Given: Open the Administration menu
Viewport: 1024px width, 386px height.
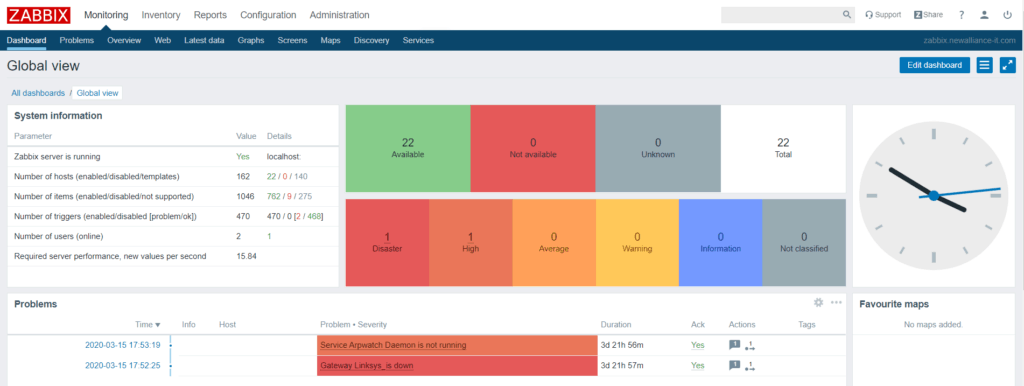Looking at the screenshot, I should 339,15.
